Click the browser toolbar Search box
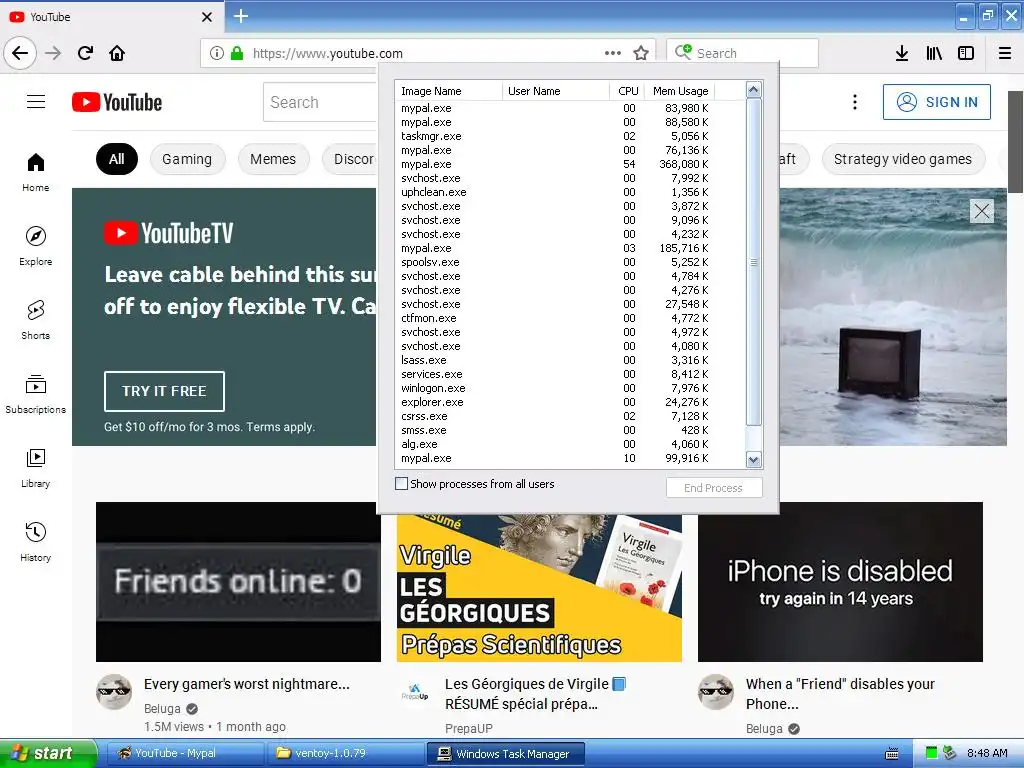The height and width of the screenshot is (768, 1024). pos(743,53)
